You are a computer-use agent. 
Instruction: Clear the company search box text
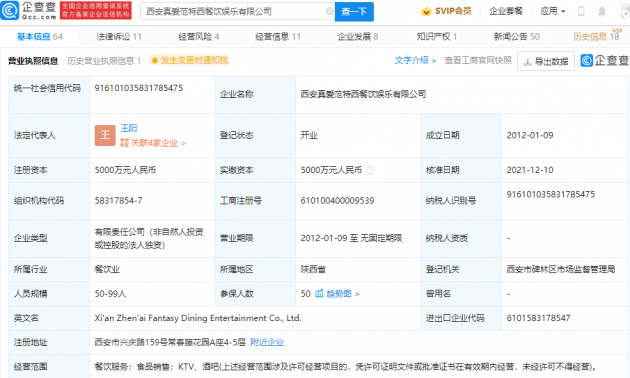(329, 11)
